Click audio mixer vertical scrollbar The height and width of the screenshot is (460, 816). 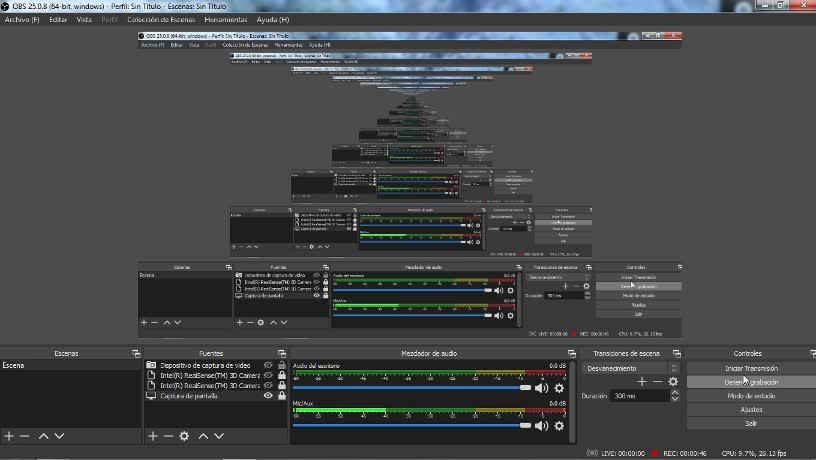click(572, 402)
